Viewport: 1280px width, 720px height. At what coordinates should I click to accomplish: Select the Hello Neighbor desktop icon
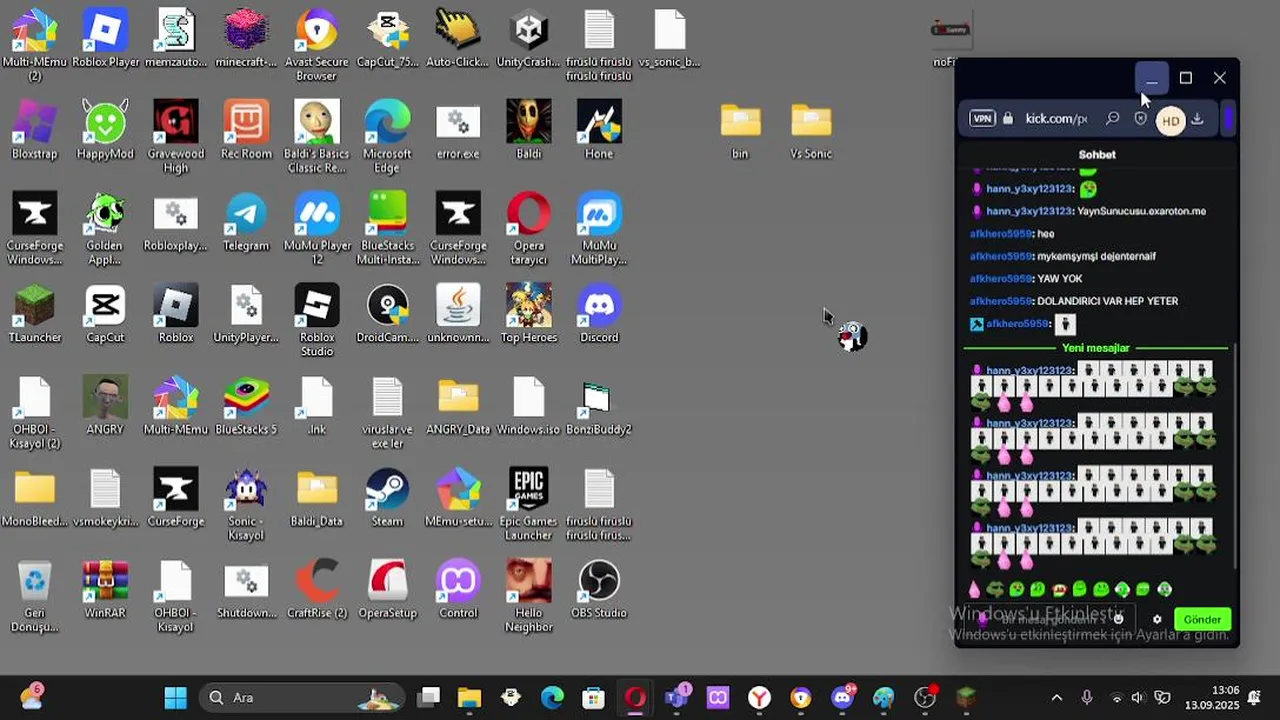pyautogui.click(x=529, y=597)
